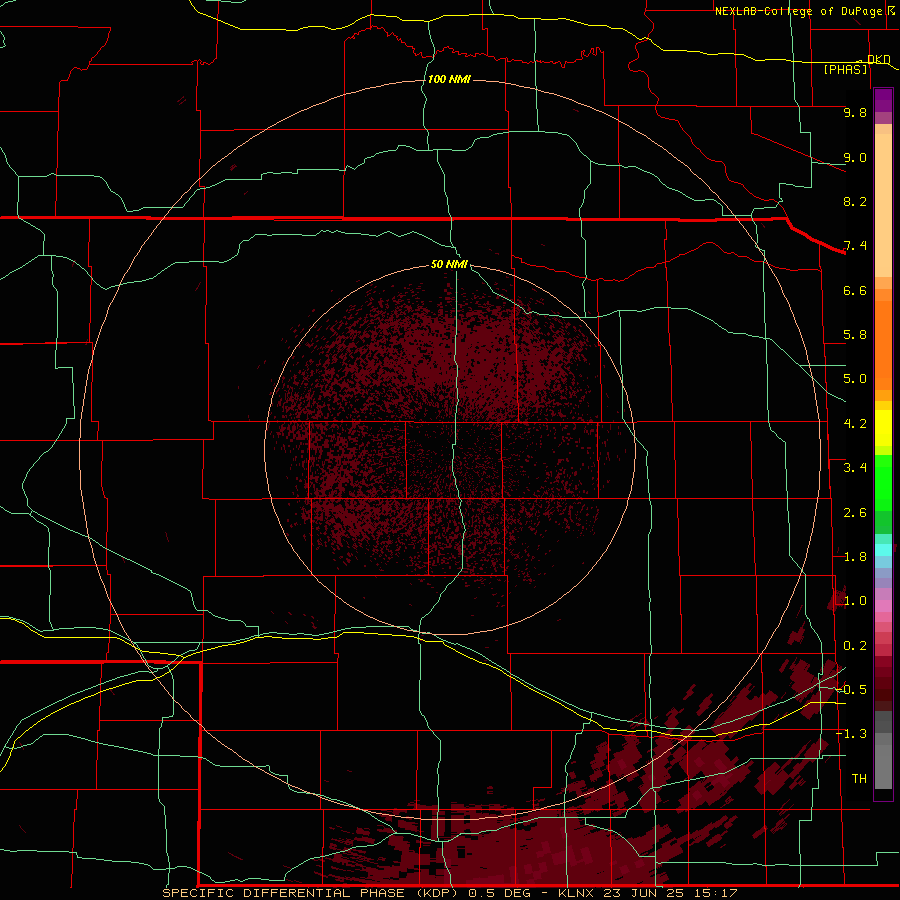Click the College of DuPage logo icon
The image size is (900, 900).
(x=891, y=10)
